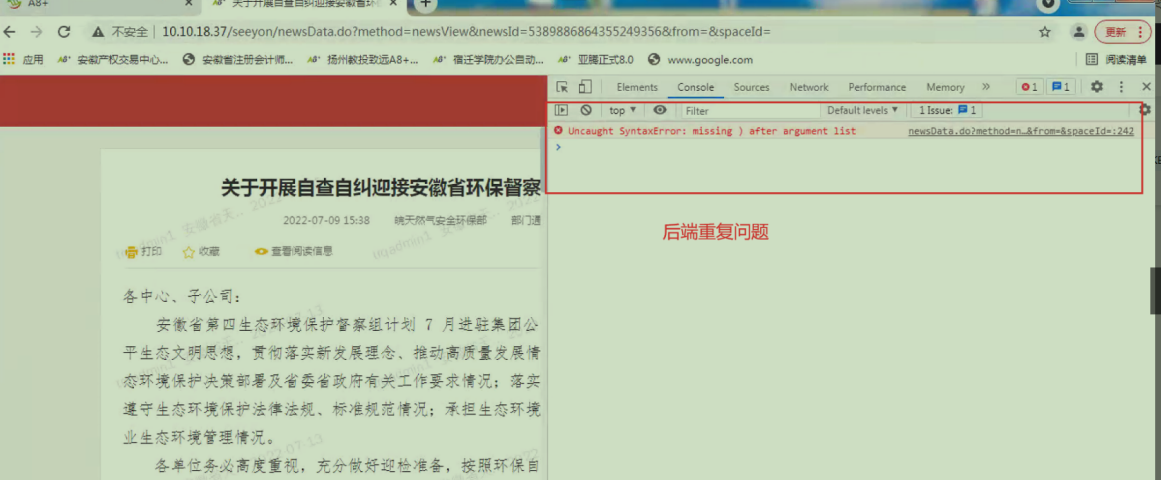This screenshot has width=1161, height=480.
Task: Click the 1 Issue button in console
Action: click(x=948, y=111)
